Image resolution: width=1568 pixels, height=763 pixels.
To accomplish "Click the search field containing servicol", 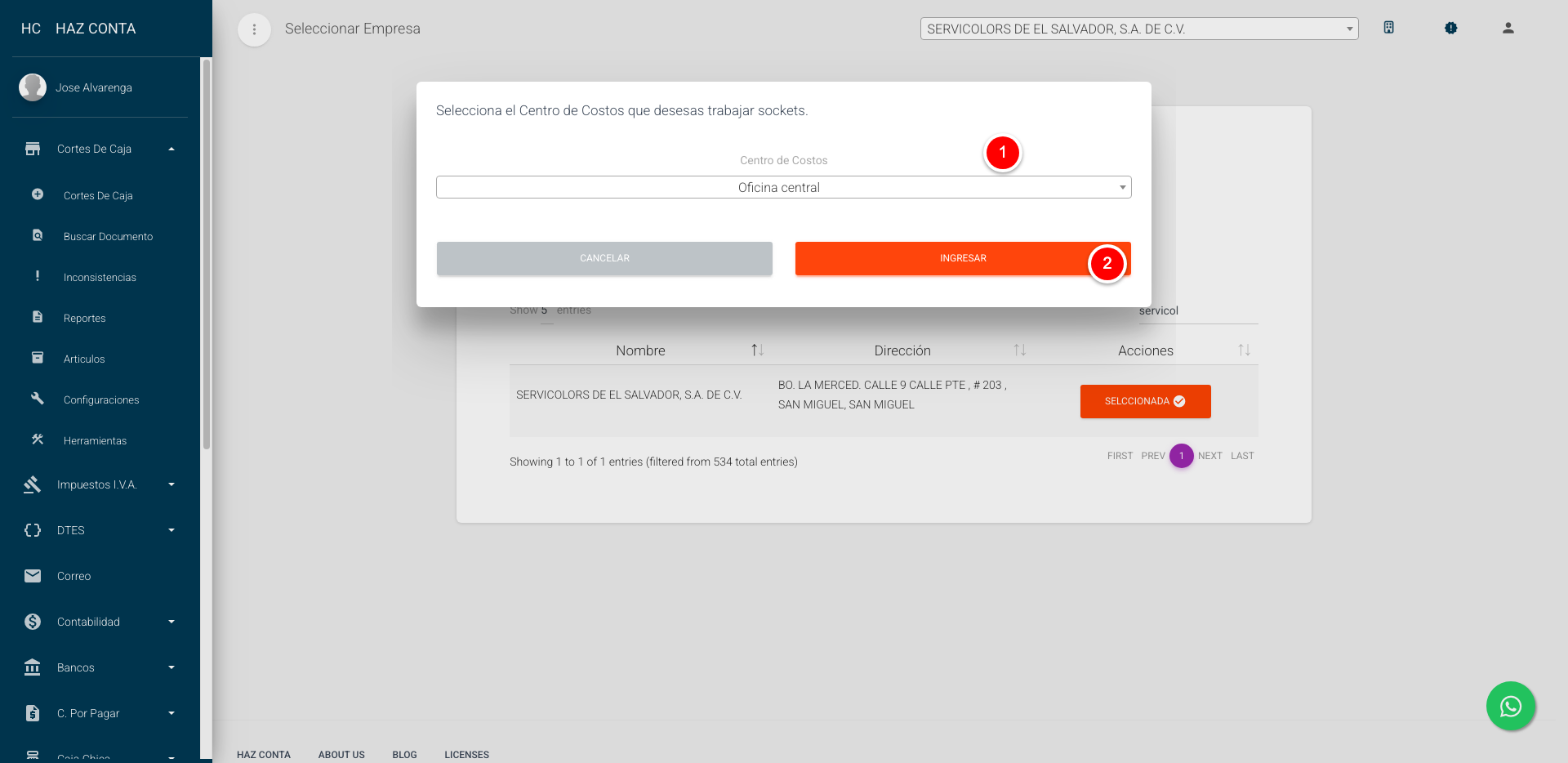I will (x=1197, y=311).
